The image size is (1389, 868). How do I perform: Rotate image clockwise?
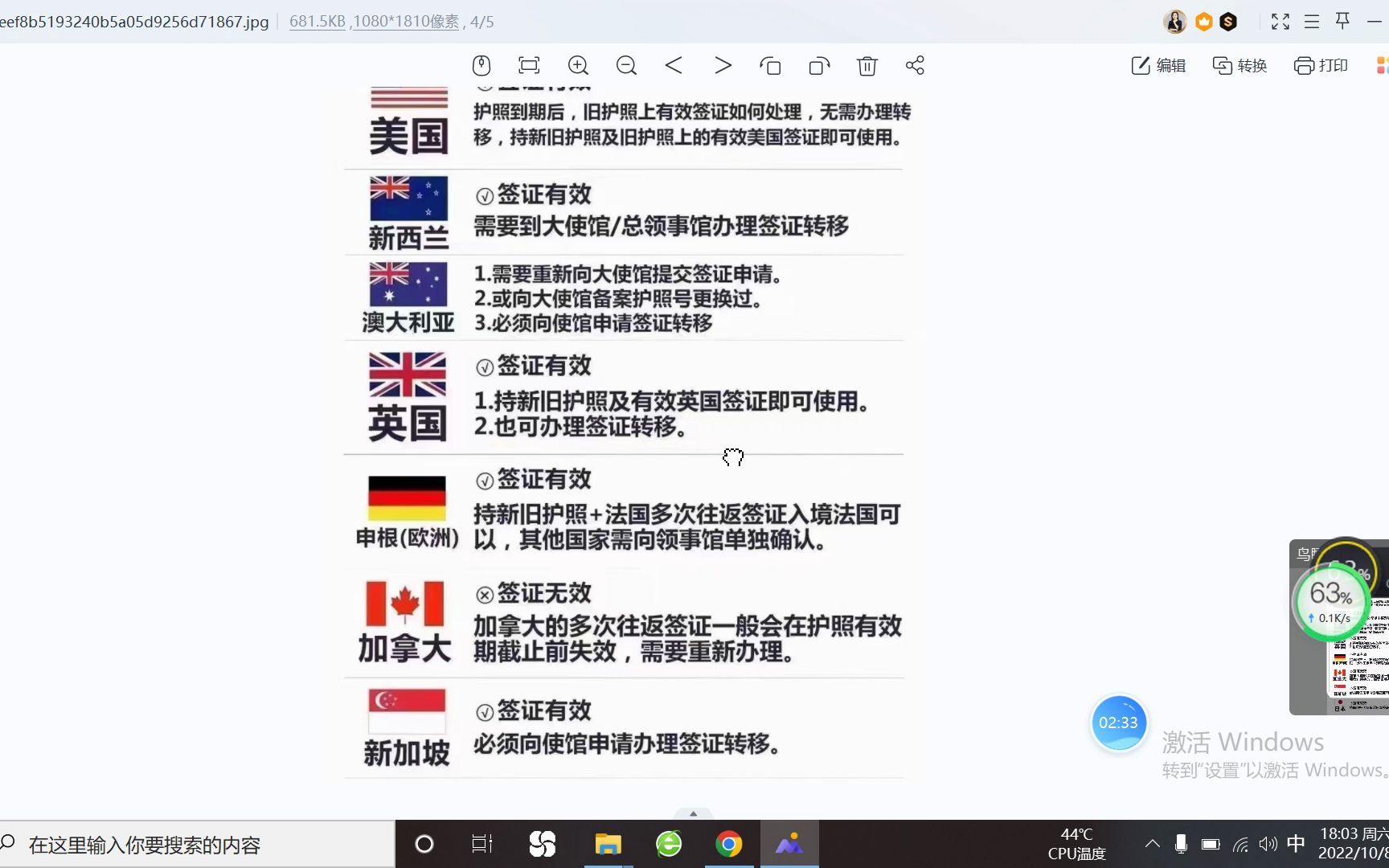pos(819,66)
